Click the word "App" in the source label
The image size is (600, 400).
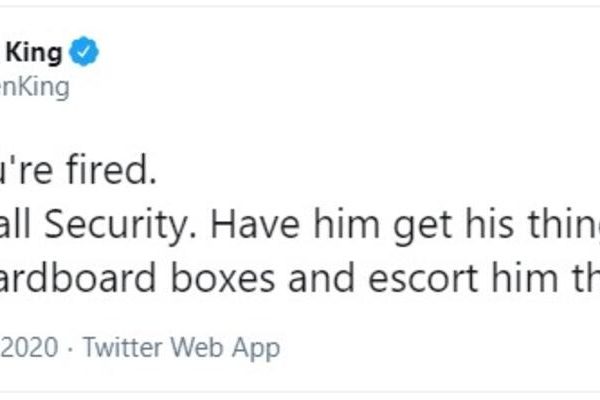pyautogui.click(x=253, y=348)
